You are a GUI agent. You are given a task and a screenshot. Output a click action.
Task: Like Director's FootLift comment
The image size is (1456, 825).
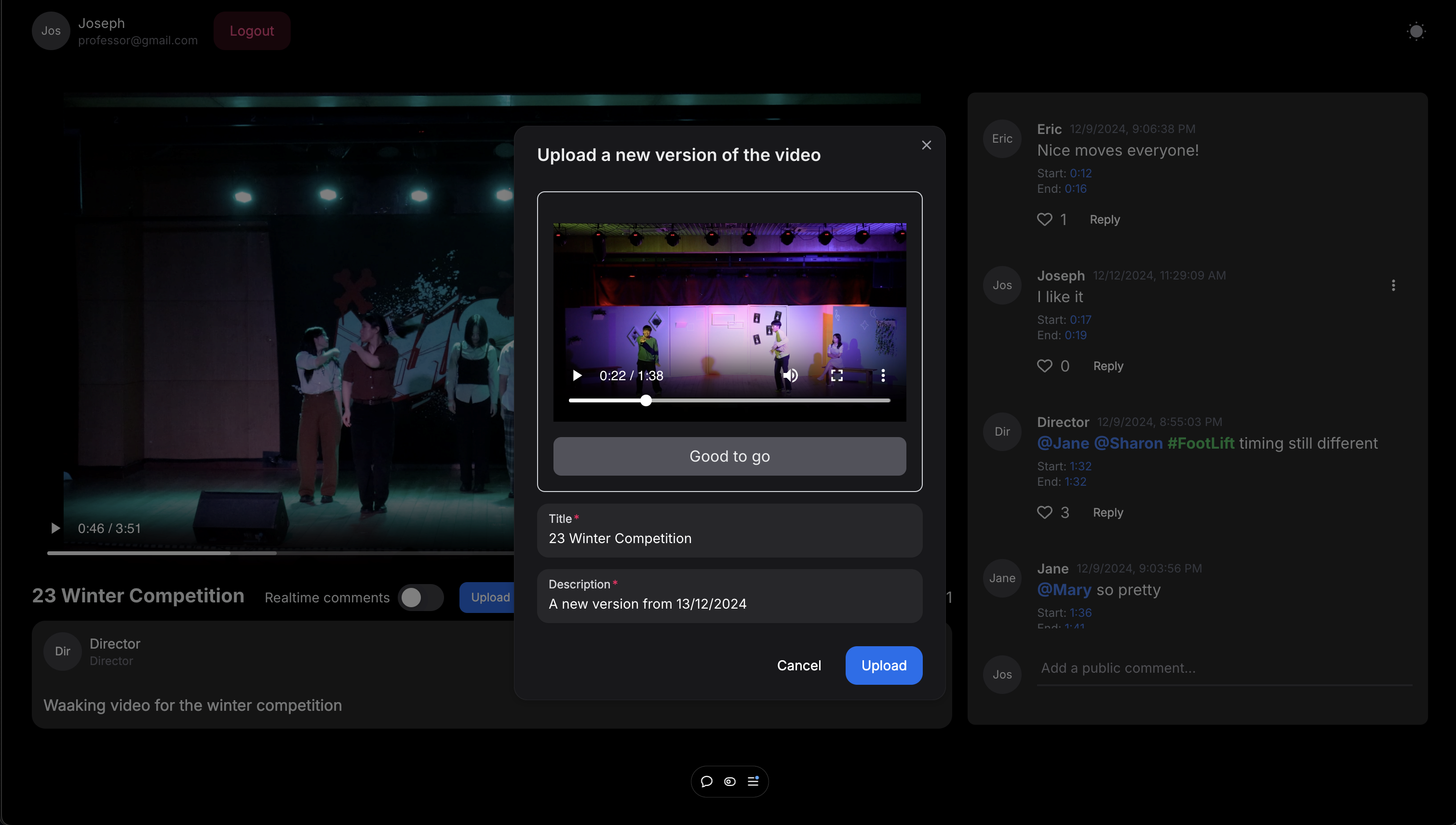1045,513
